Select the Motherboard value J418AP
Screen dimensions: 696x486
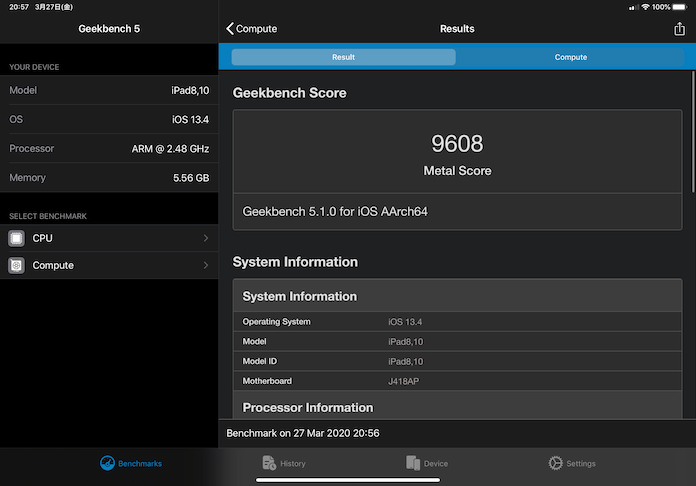403,381
